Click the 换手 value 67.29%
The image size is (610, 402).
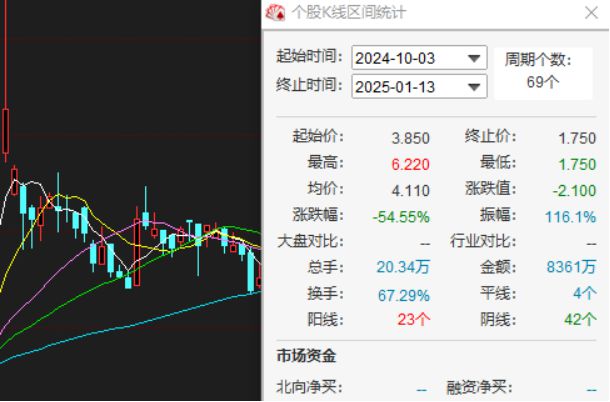(x=404, y=296)
